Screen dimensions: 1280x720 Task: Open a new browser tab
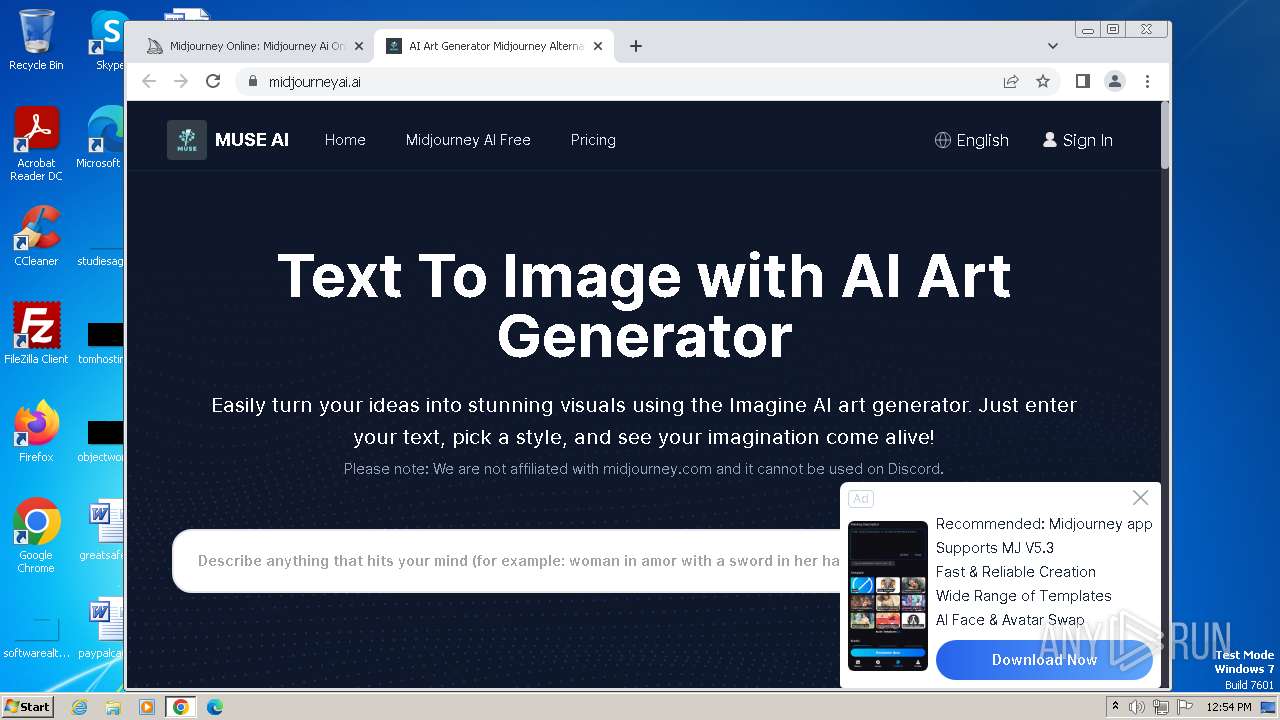pos(636,46)
